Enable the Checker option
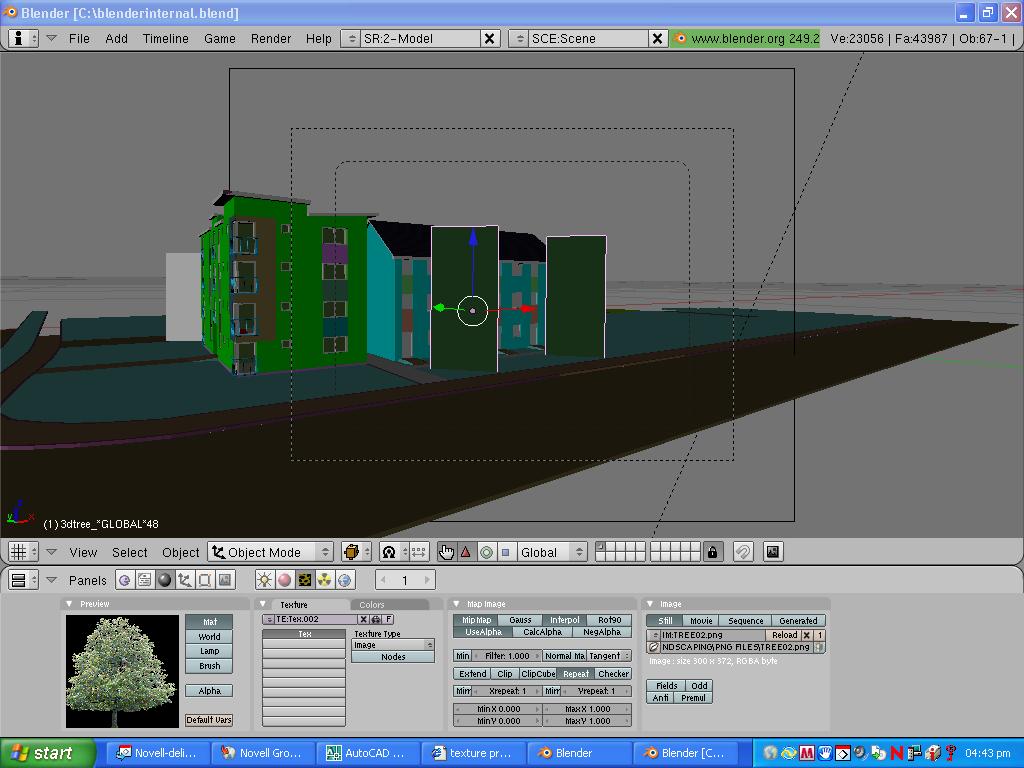Viewport: 1024px width, 768px height. pos(613,673)
